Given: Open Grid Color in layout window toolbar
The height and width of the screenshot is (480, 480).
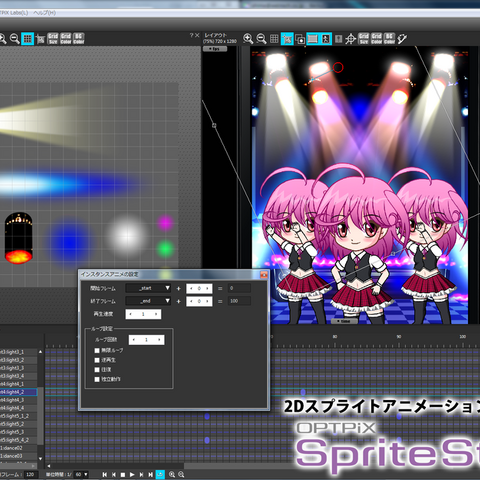Looking at the screenshot, I should 376,39.
